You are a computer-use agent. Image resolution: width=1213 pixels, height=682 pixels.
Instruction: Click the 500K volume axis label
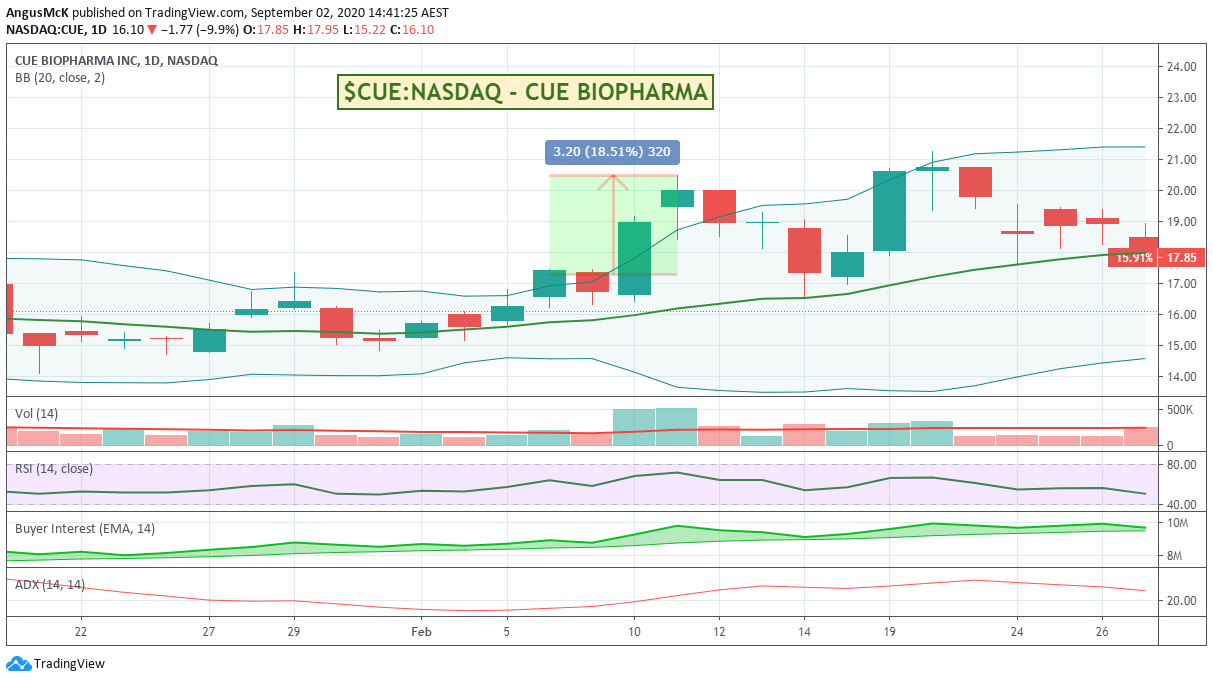pyautogui.click(x=1181, y=410)
